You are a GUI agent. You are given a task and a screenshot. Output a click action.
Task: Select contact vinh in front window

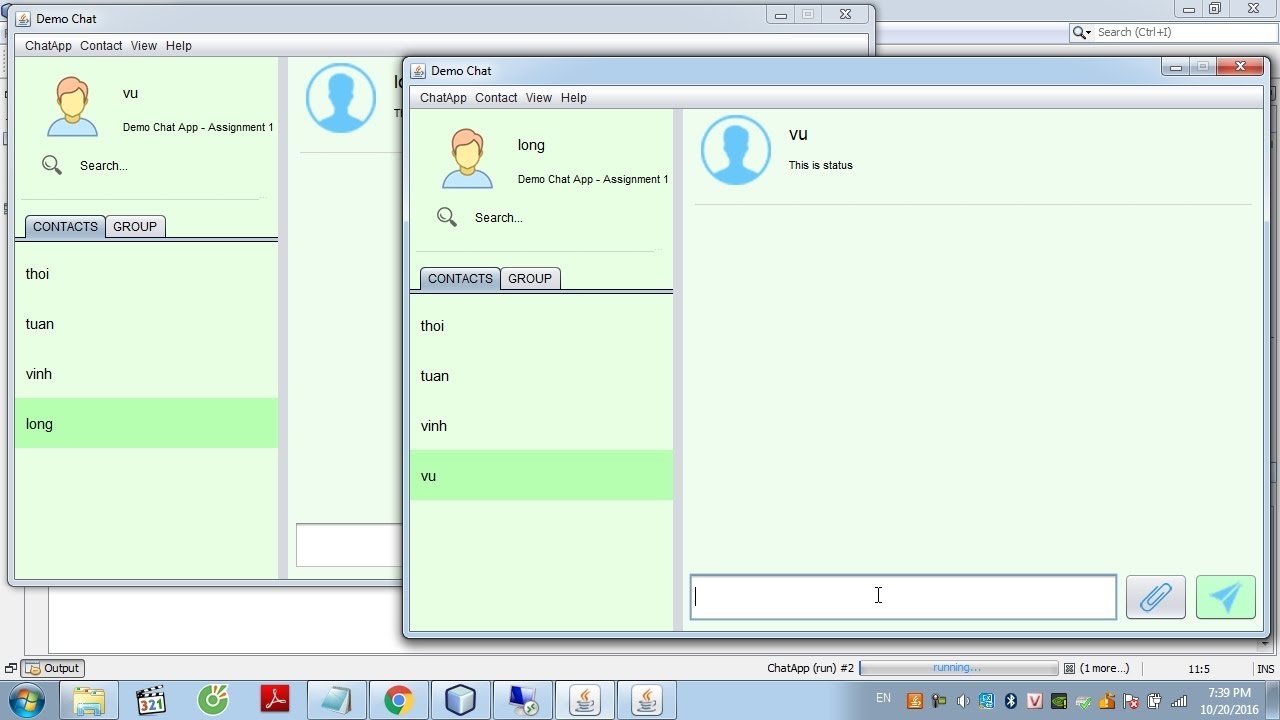541,426
